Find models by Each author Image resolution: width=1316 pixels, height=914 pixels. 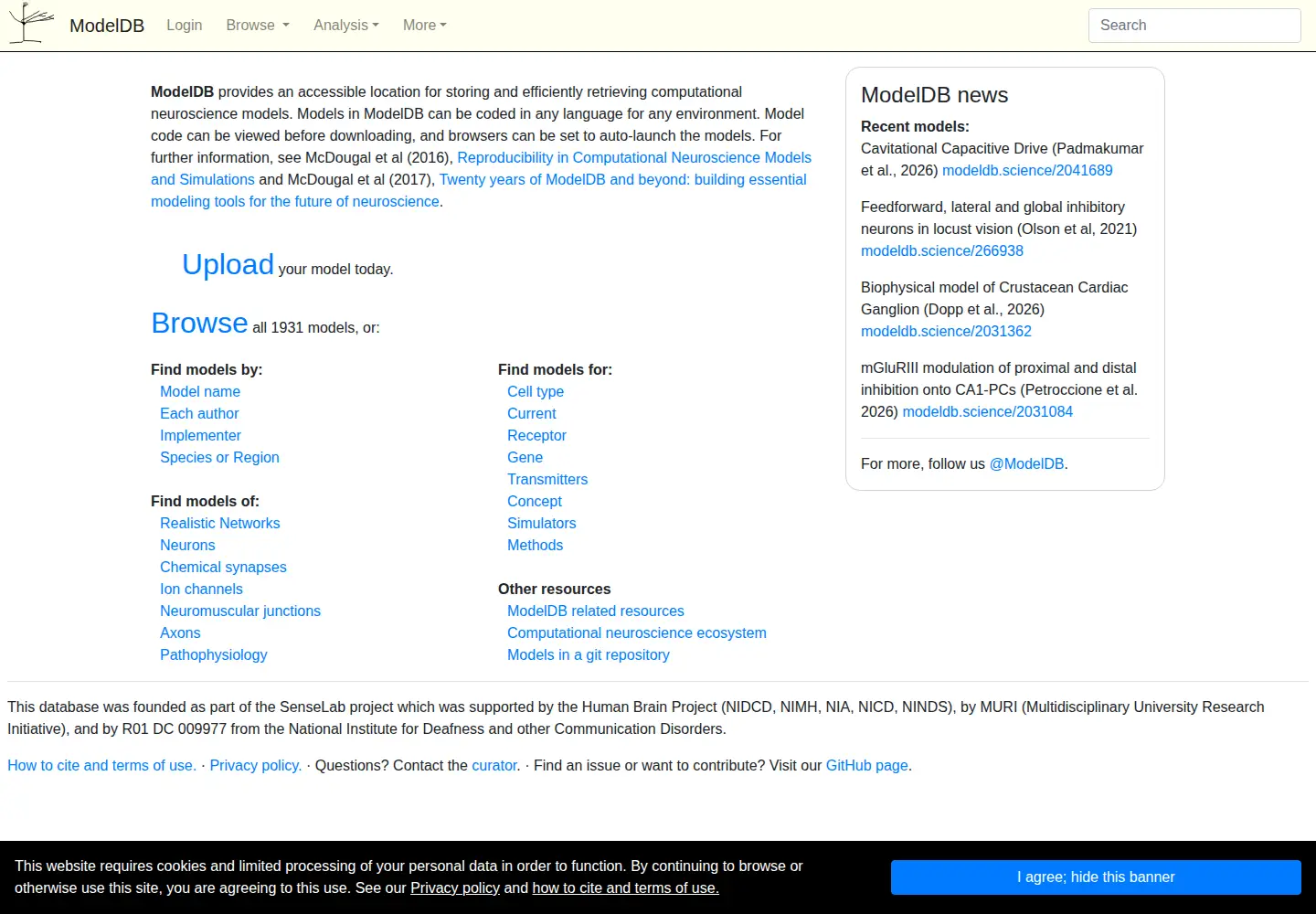click(x=199, y=413)
